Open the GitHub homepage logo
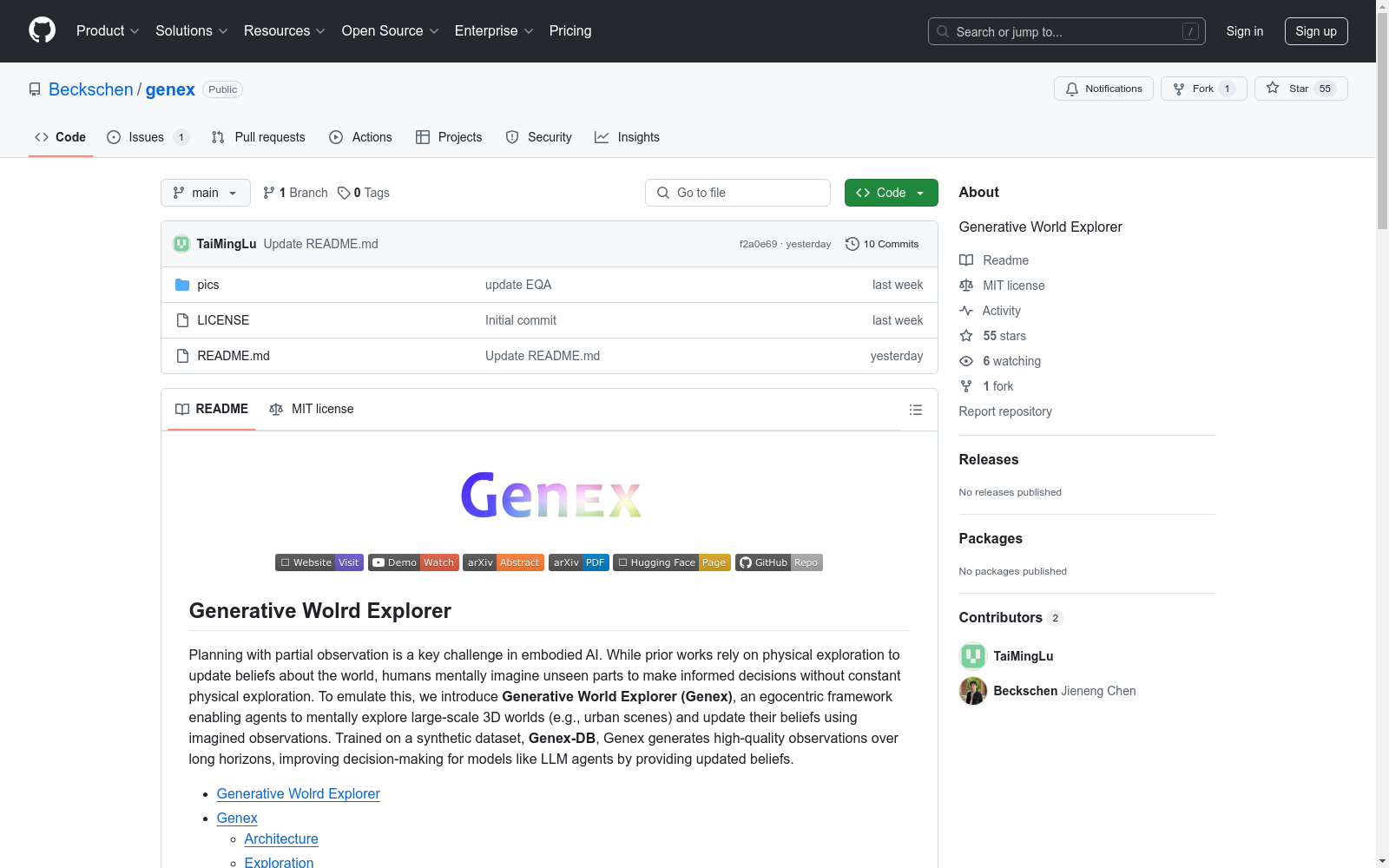The width and height of the screenshot is (1389, 868). coord(42,30)
